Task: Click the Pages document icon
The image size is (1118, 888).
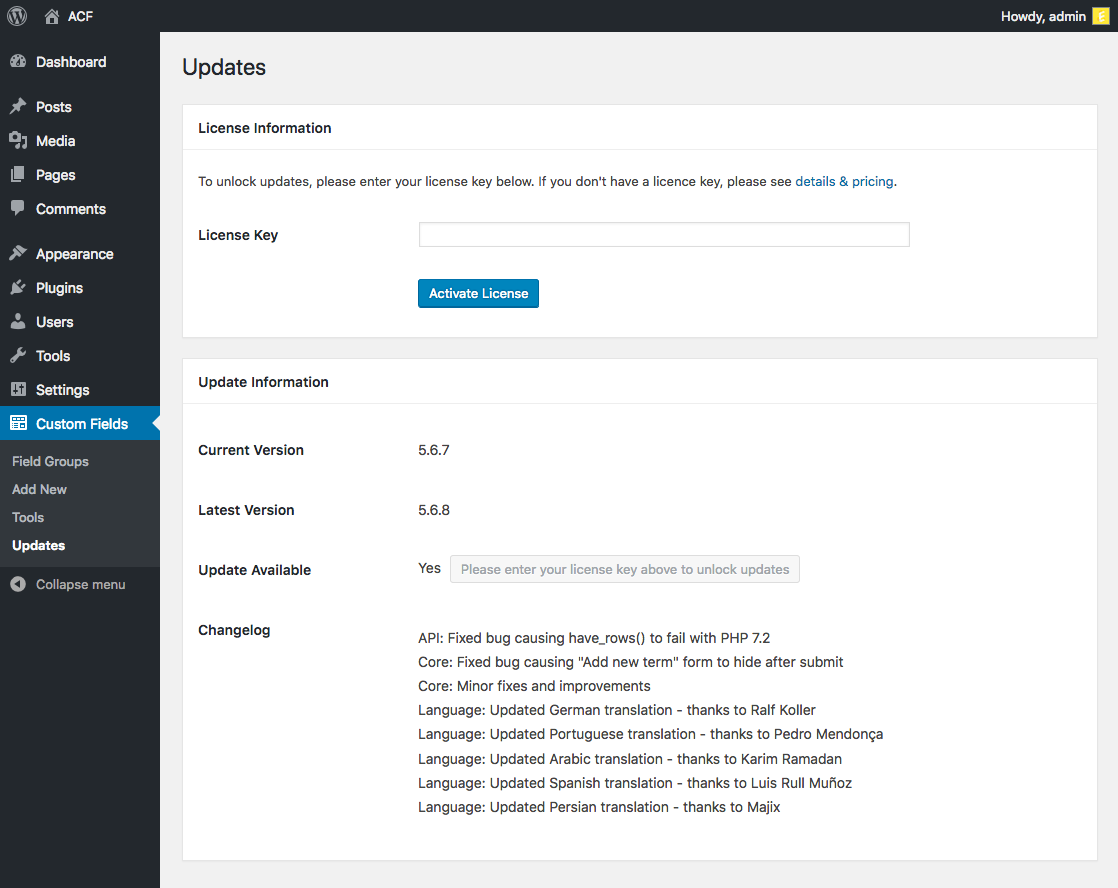Action: pos(19,175)
